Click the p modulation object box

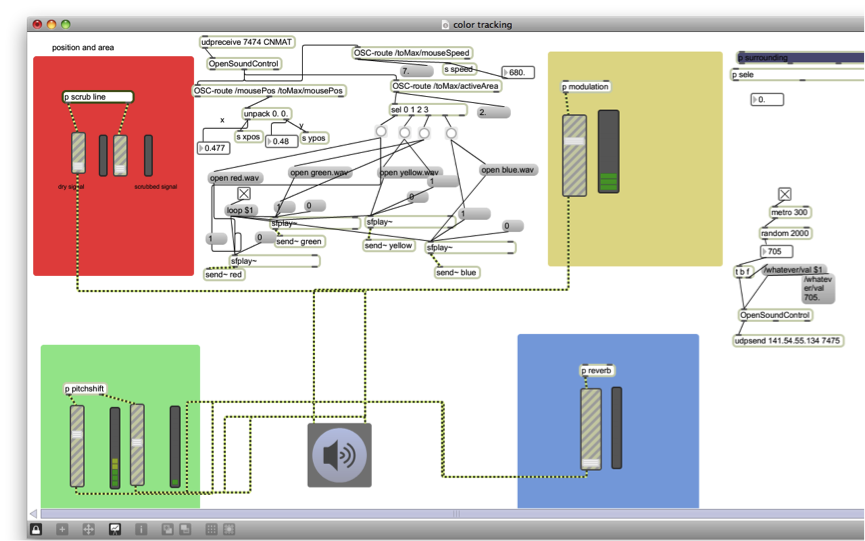587,87
